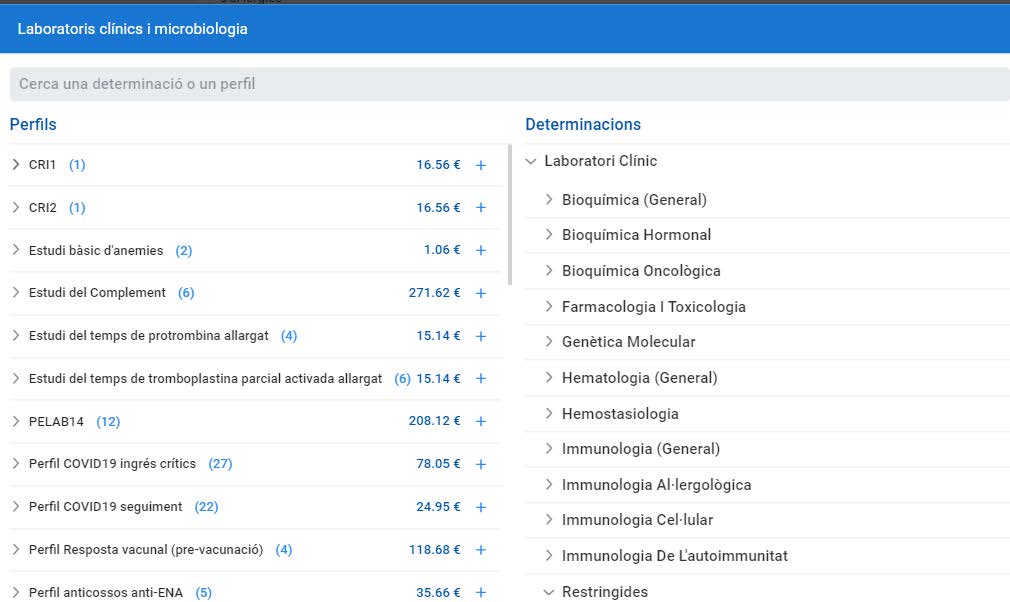Select Immunologia Cel·lular in determinations list

click(x=637, y=520)
